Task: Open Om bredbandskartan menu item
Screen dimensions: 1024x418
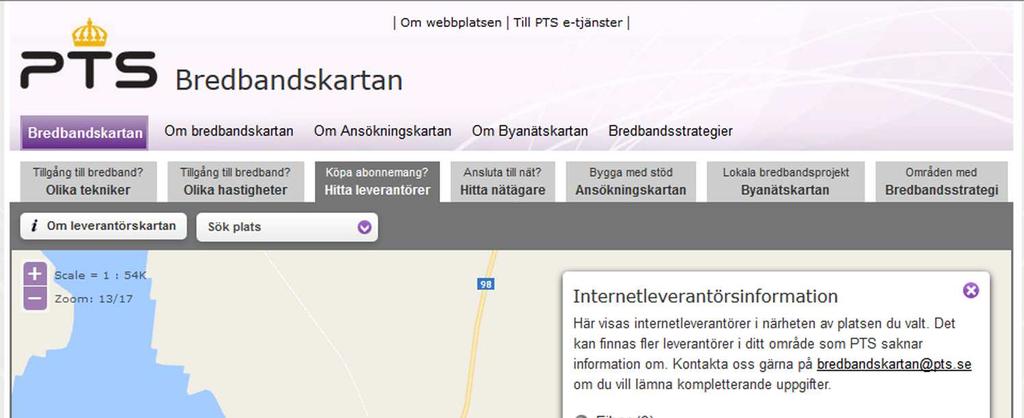Action: (229, 131)
